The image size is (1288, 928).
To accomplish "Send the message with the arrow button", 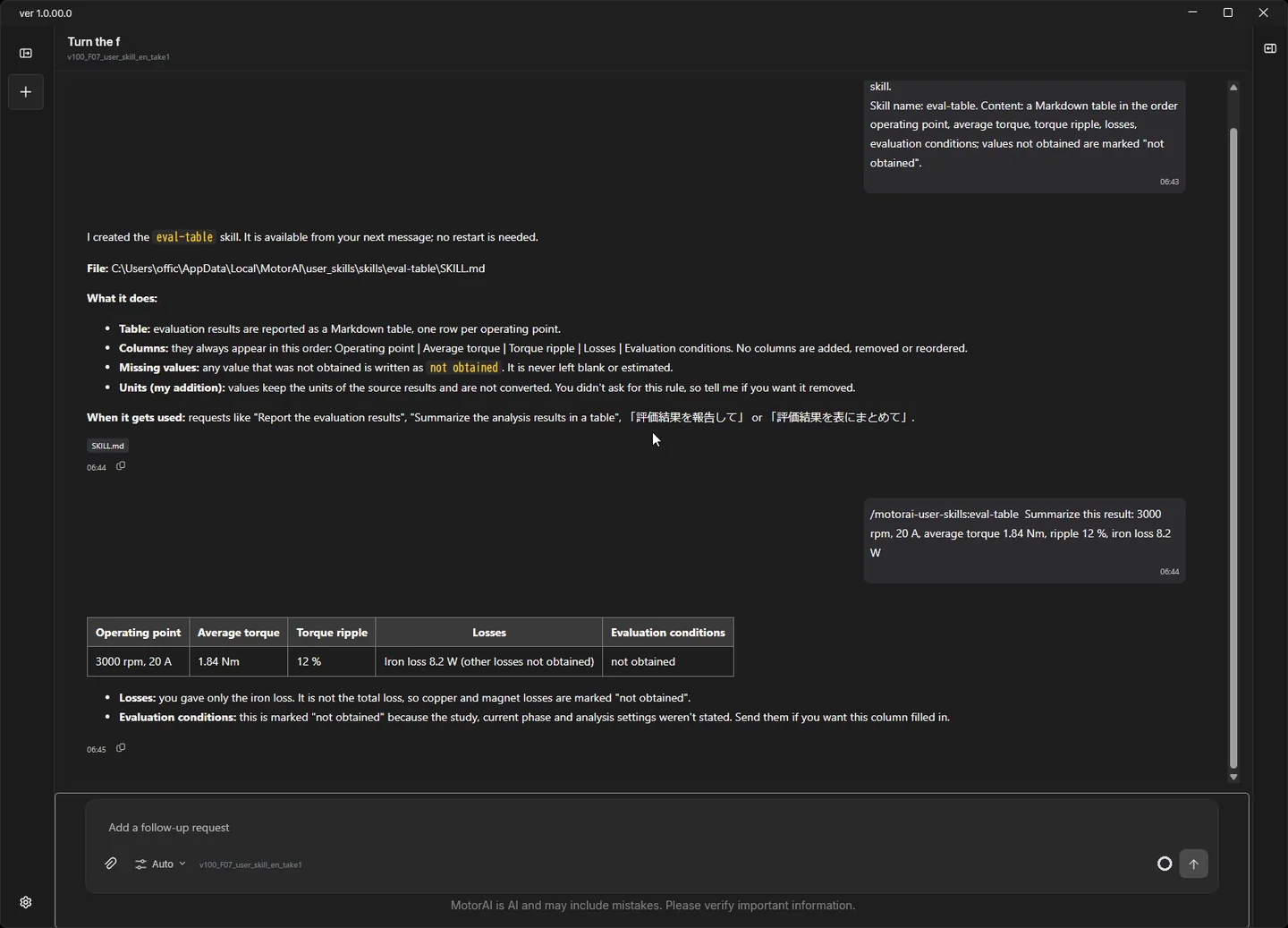I will coord(1193,864).
